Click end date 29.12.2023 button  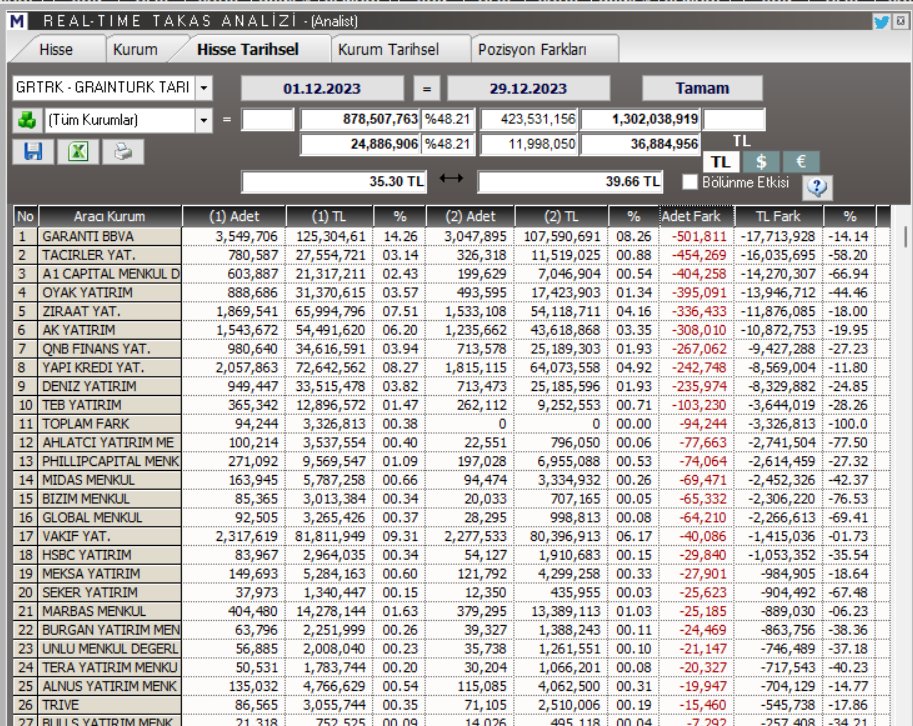pyautogui.click(x=528, y=88)
